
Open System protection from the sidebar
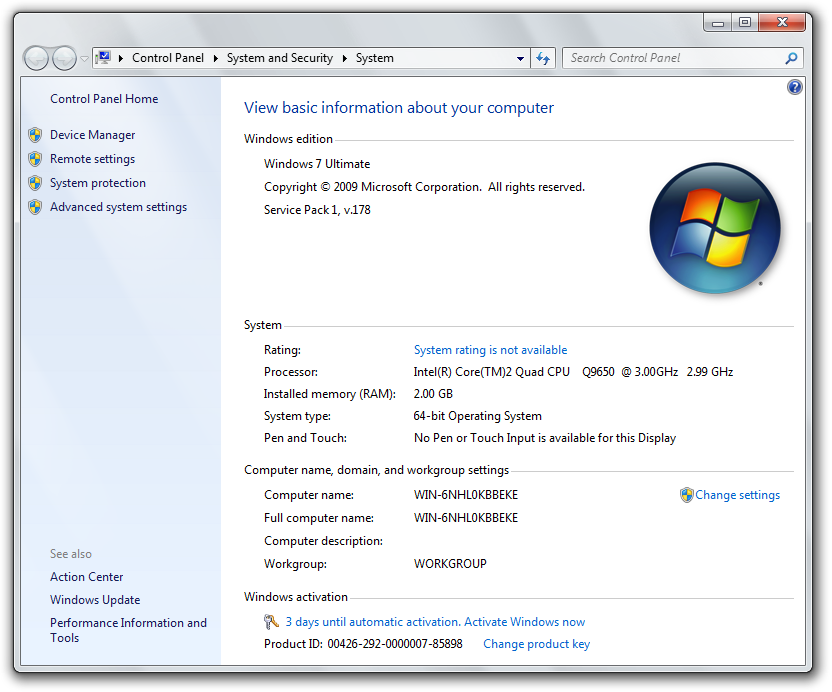(98, 183)
